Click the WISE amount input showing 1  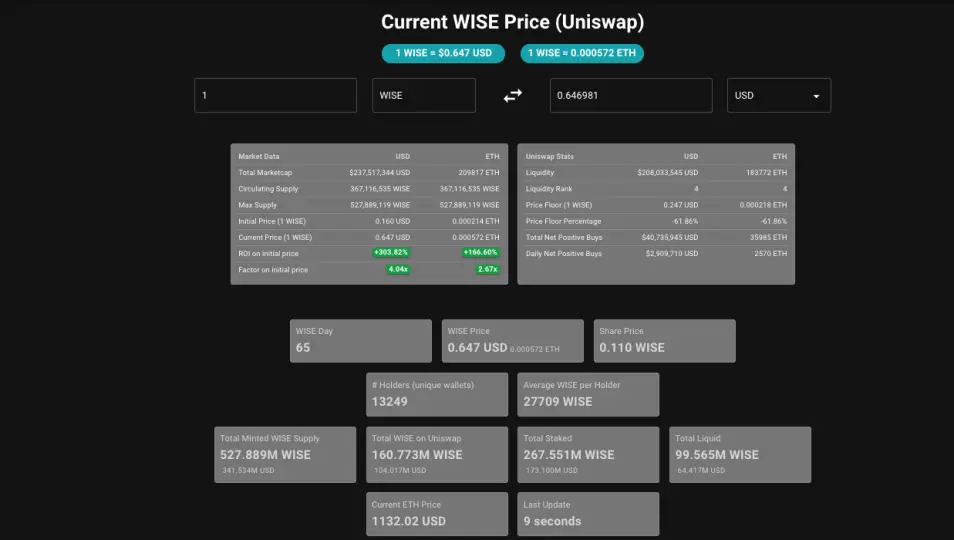[275, 95]
